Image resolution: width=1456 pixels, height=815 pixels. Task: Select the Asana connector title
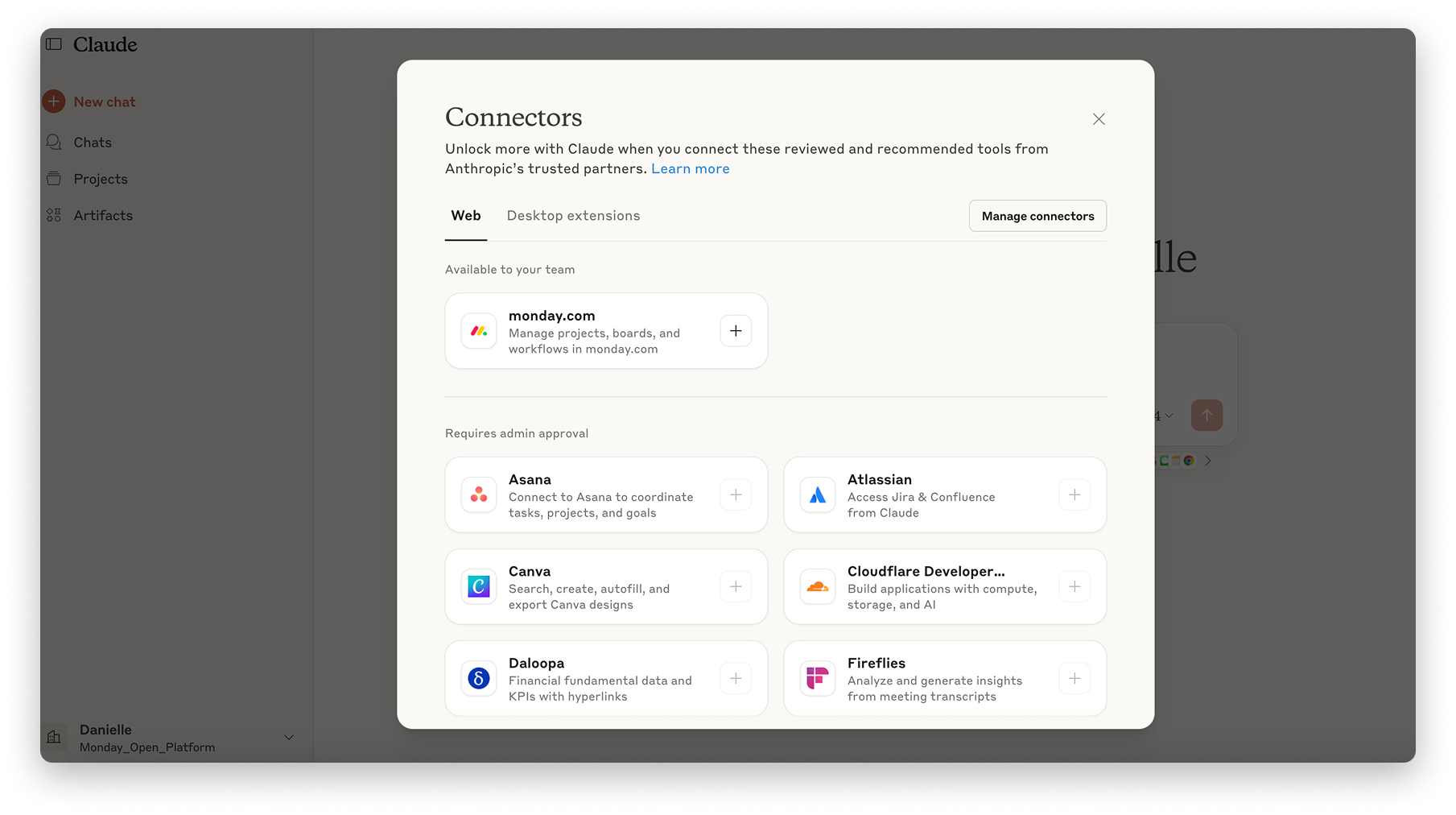click(530, 479)
